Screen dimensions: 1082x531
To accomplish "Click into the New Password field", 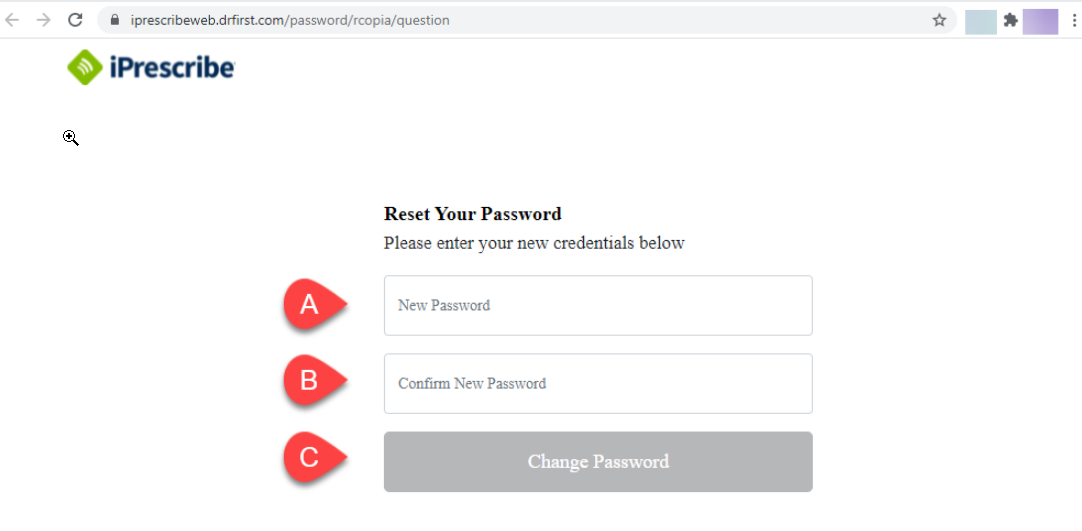I will pos(598,305).
